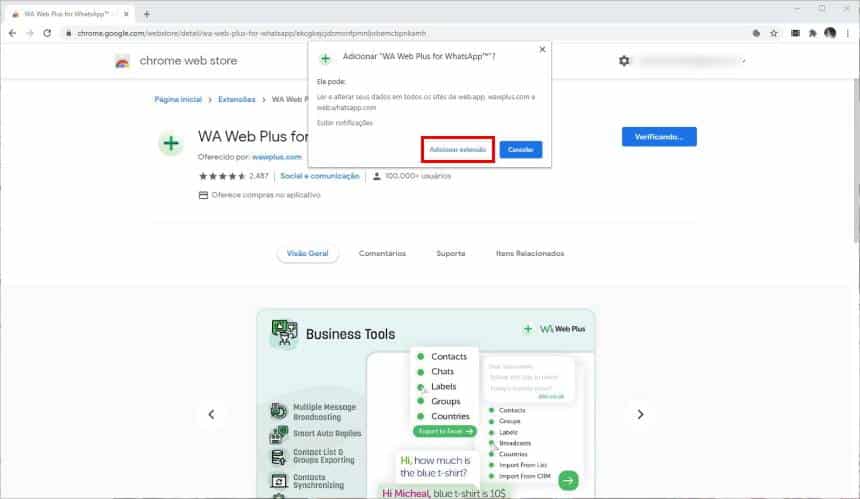This screenshot has width=860, height=499.
Task: Open a new tab with plus icon
Action: pos(146,14)
